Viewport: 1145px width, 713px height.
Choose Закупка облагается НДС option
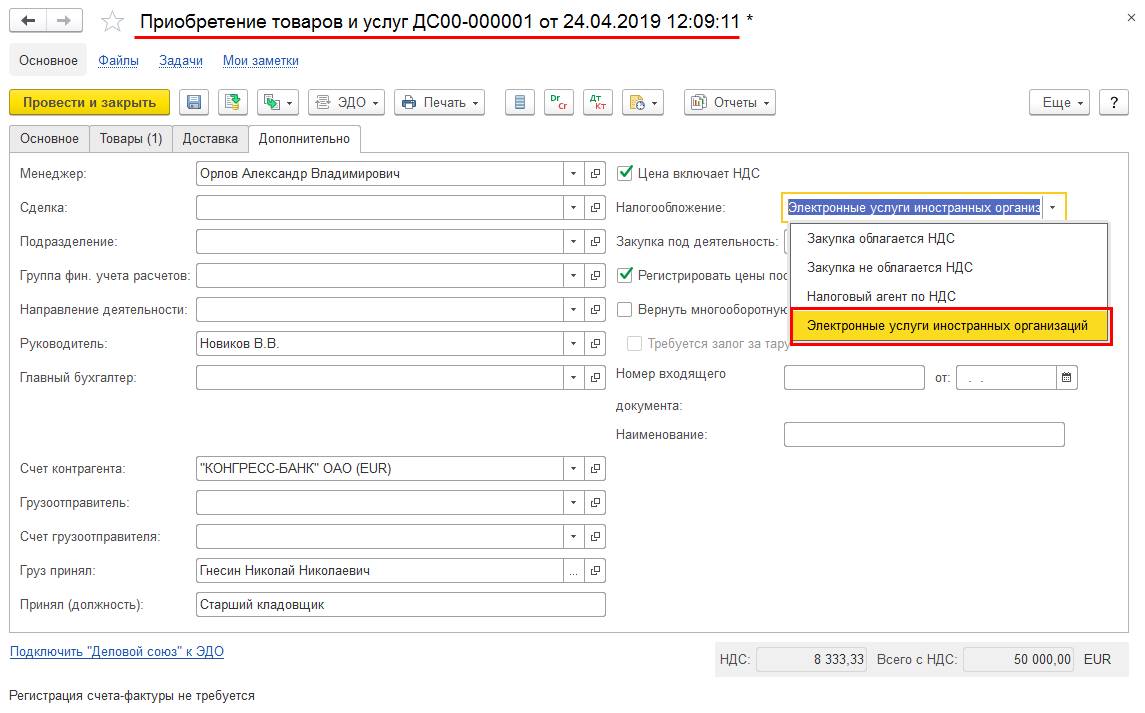(x=949, y=238)
